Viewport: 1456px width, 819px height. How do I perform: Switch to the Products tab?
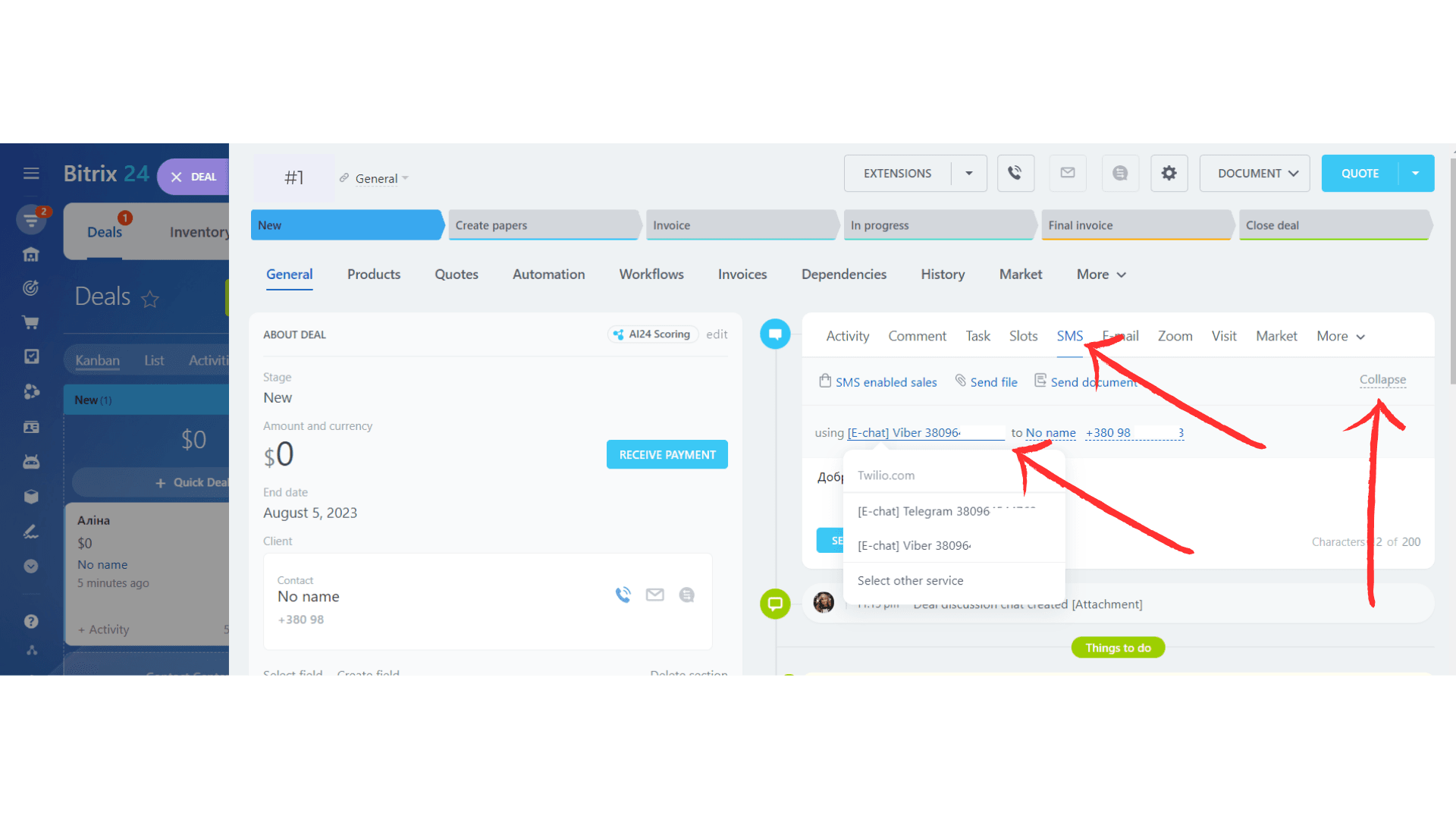tap(374, 275)
